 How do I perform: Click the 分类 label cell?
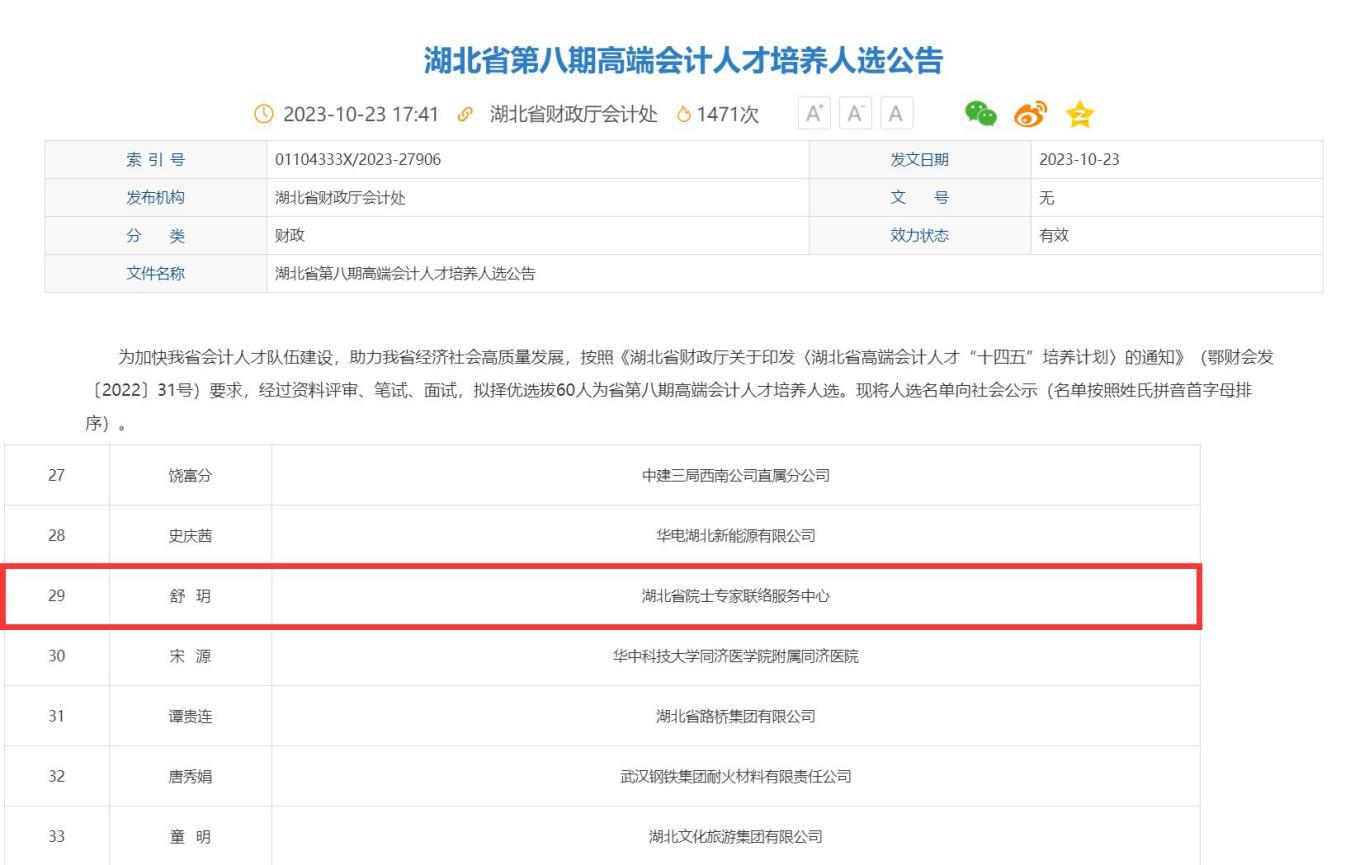(155, 236)
